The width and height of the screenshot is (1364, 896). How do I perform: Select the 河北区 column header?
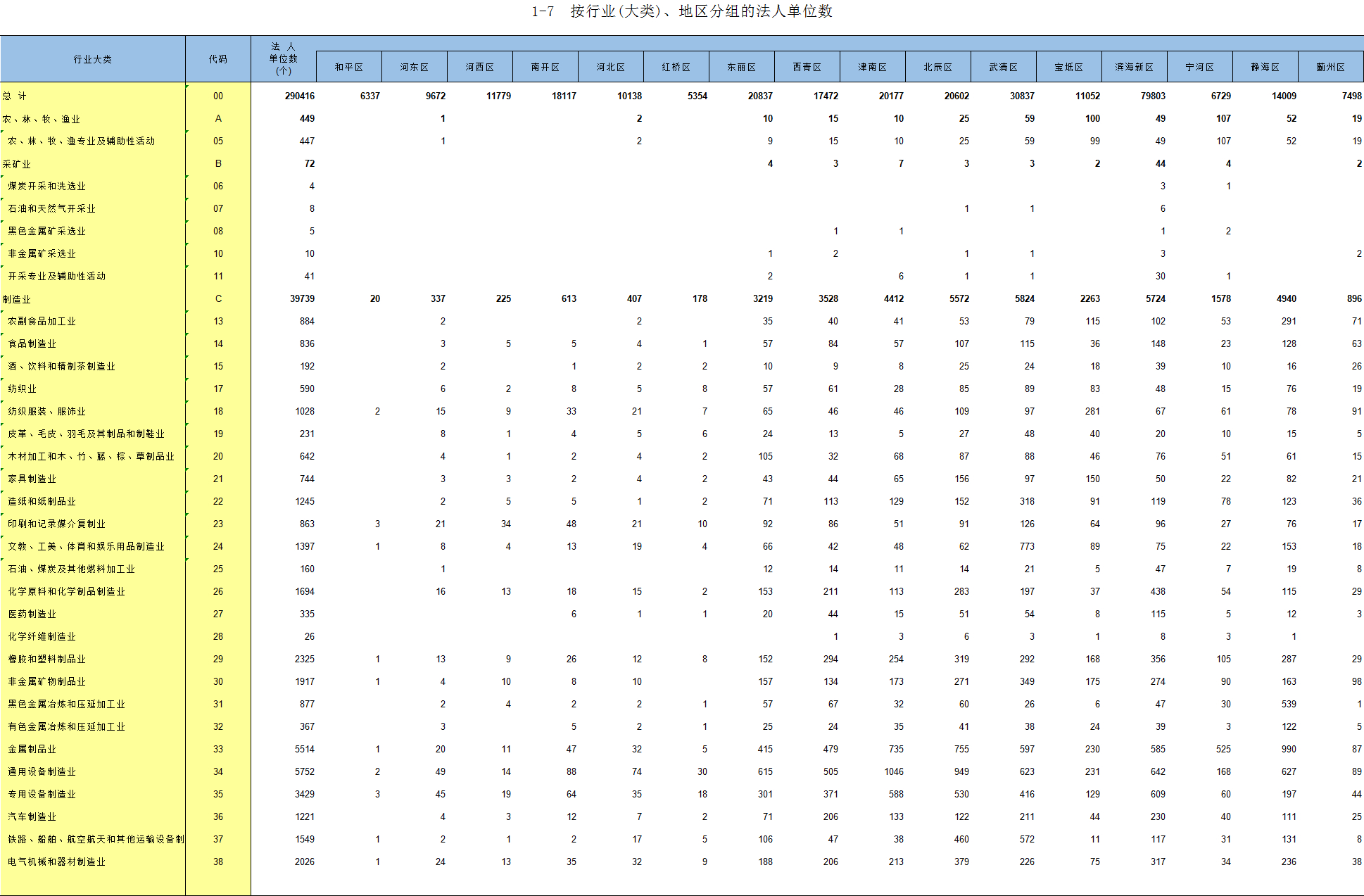coord(611,67)
